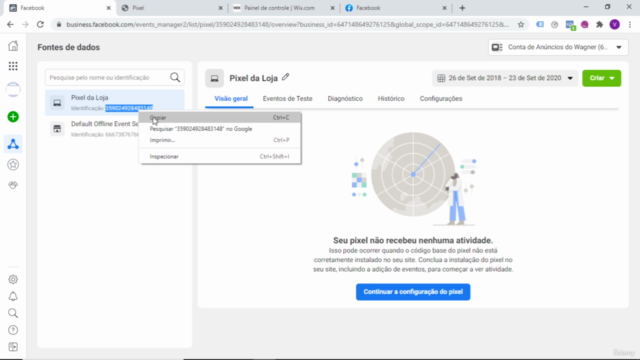Click the report a problem icon at sidebar bottom
Viewport: 640px width, 360px height.
pyautogui.click(x=13, y=347)
